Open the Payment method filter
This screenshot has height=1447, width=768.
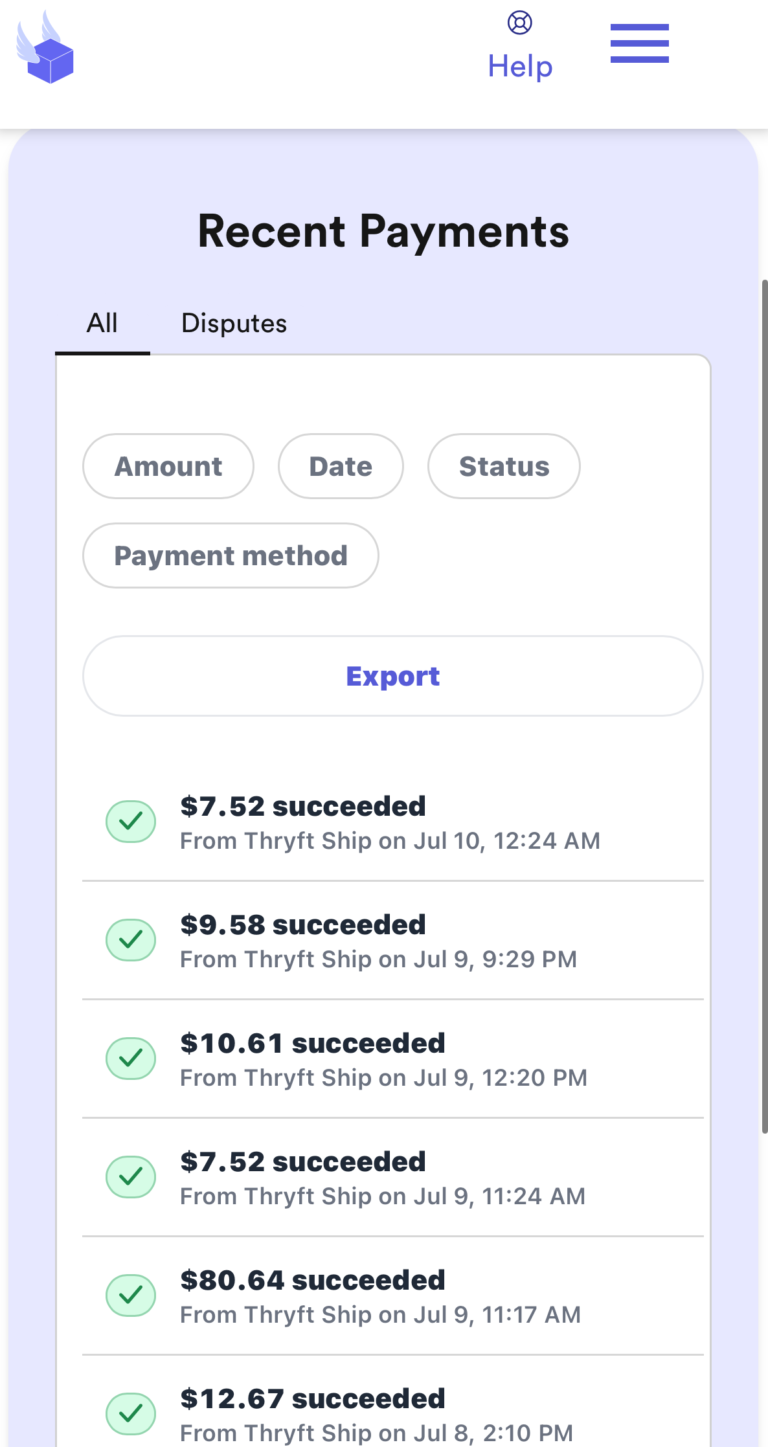click(x=230, y=555)
